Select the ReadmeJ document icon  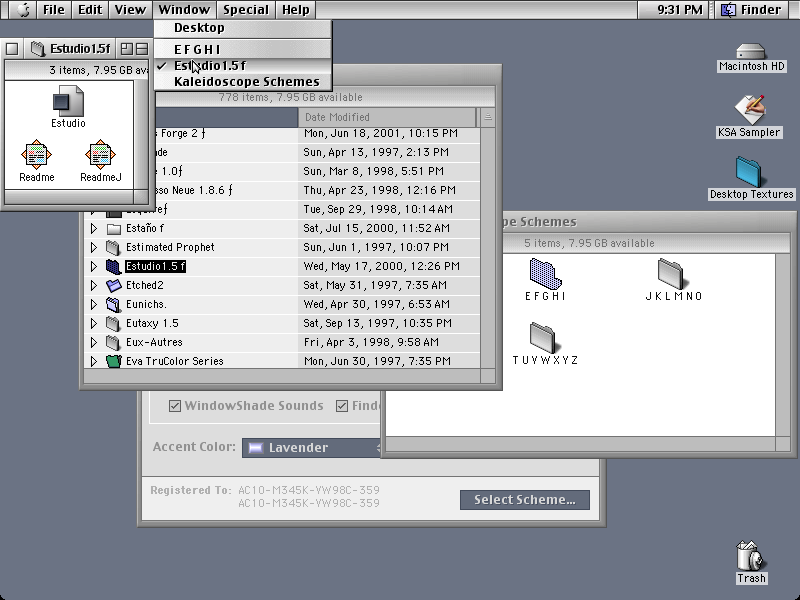tap(100, 155)
